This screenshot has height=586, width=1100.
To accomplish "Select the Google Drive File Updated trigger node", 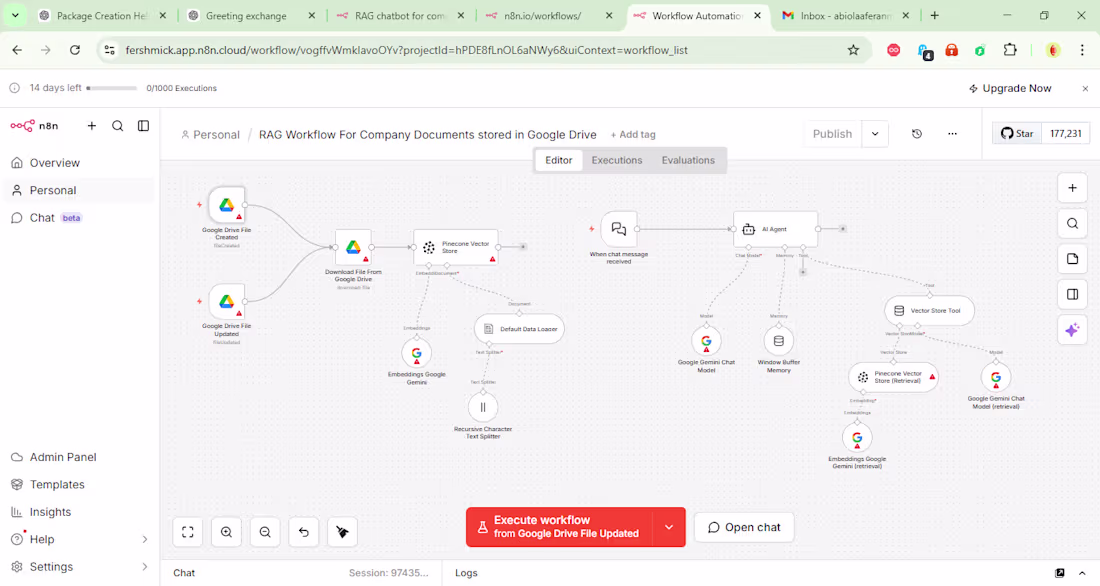I will coord(226,302).
